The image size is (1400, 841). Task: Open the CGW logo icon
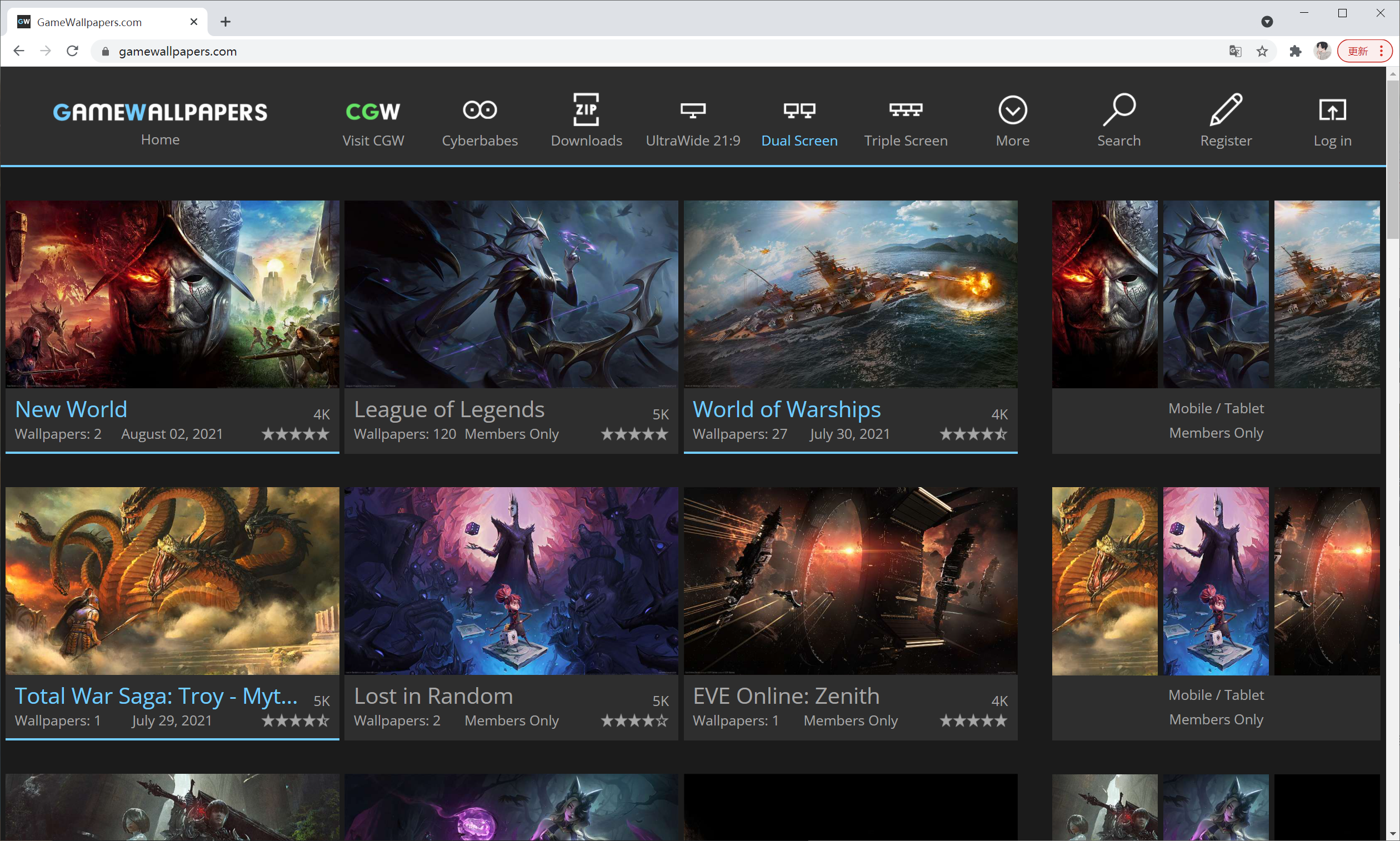pyautogui.click(x=373, y=111)
